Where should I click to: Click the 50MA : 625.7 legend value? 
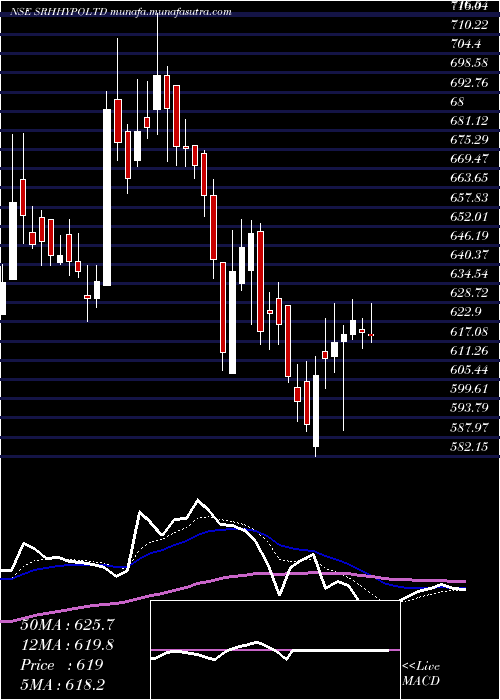(x=66, y=625)
